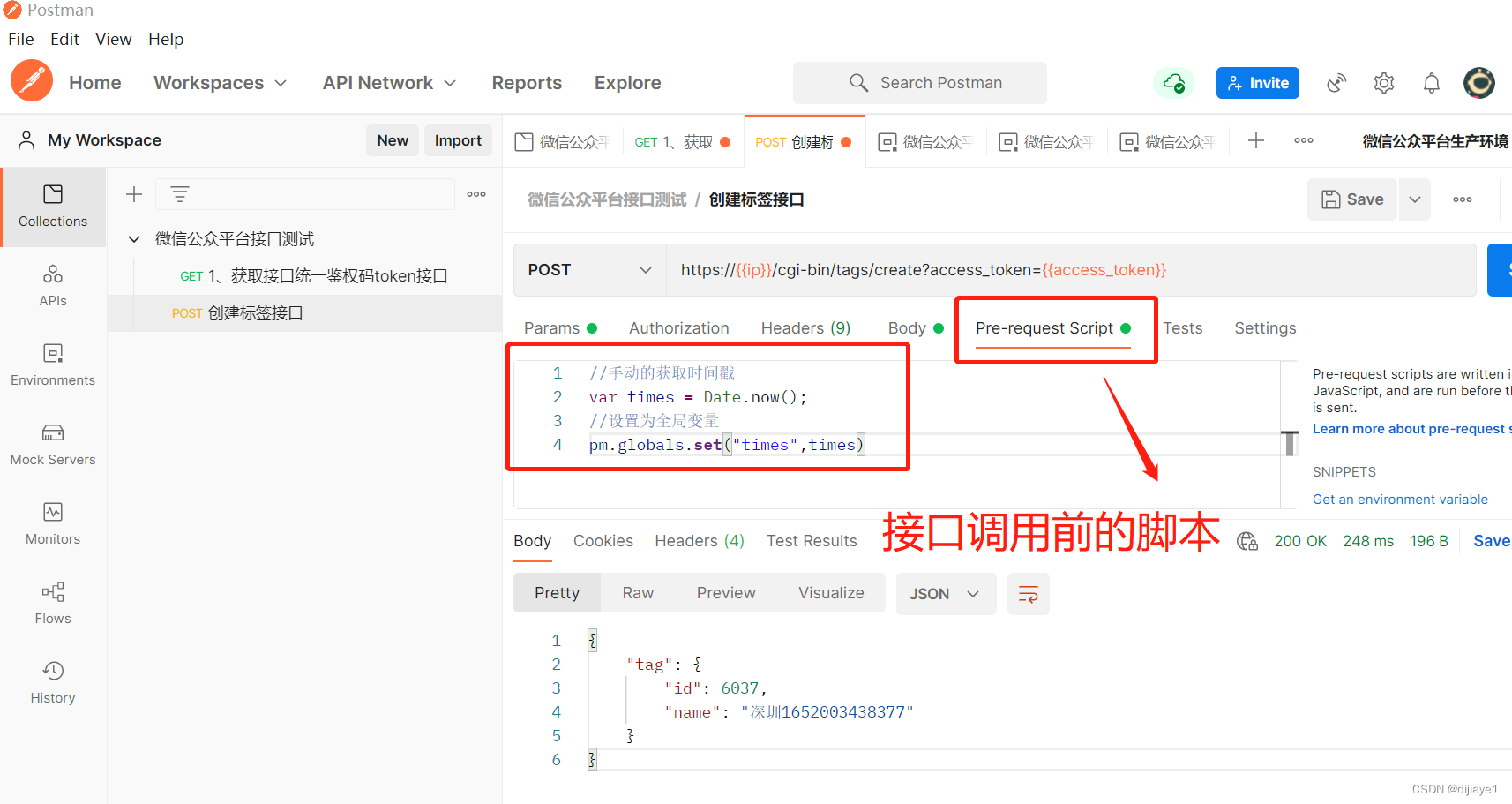Open the APIs sidebar panel
Image resolution: width=1512 pixels, height=804 pixels.
(53, 284)
